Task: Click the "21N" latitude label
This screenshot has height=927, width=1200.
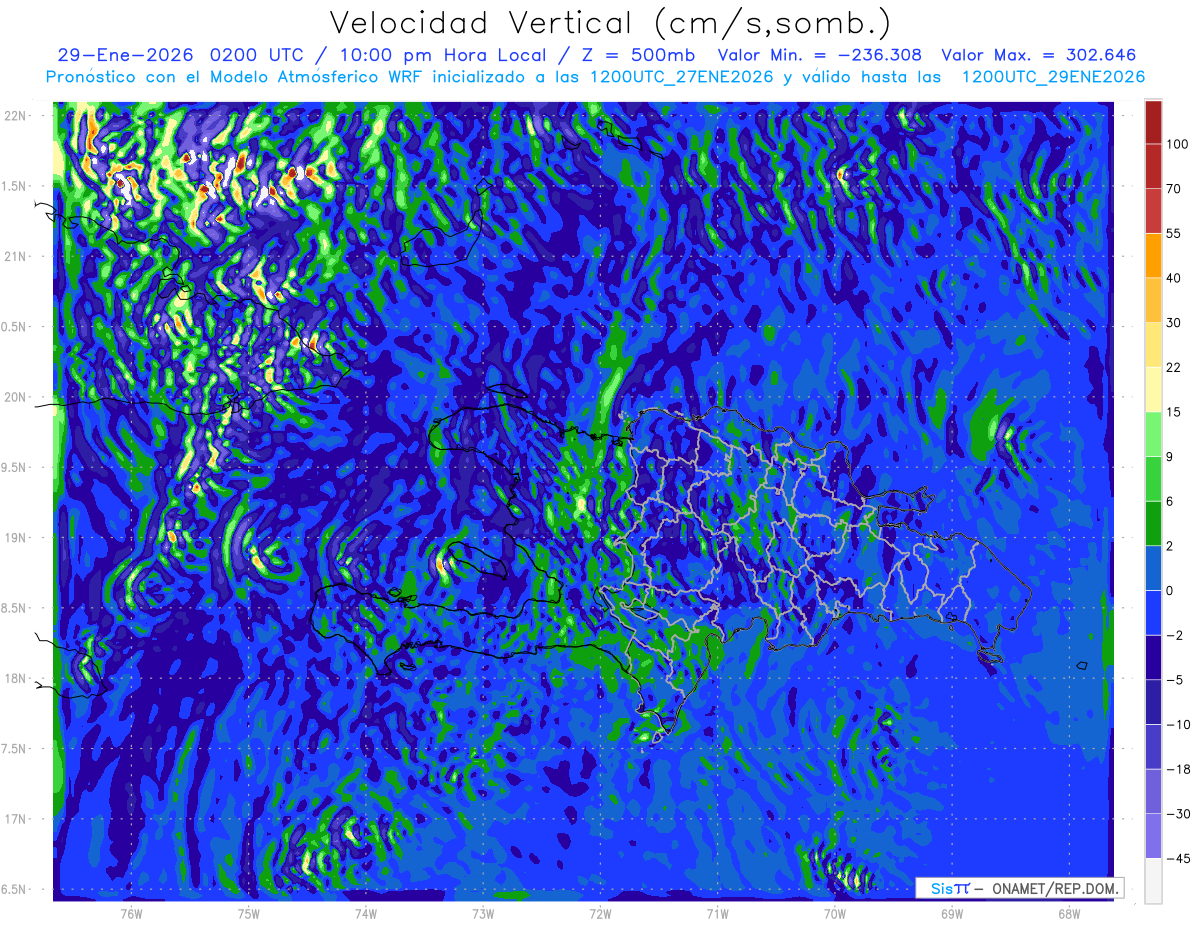Action: pyautogui.click(x=17, y=257)
